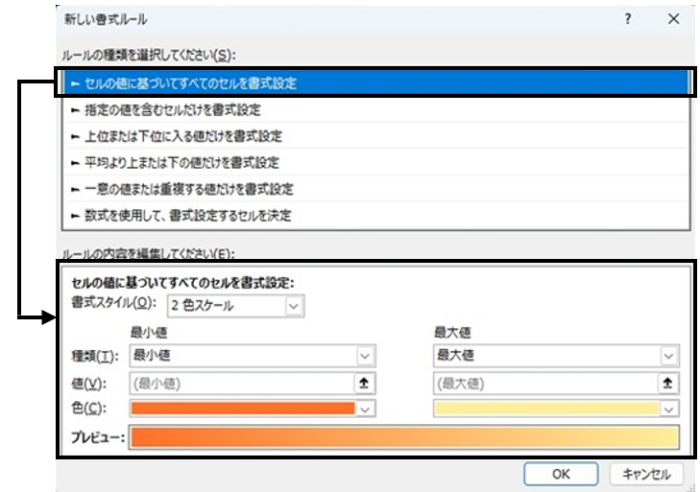Click the maximum 値 input field
Viewport: 700px width, 492px height.
click(545, 382)
